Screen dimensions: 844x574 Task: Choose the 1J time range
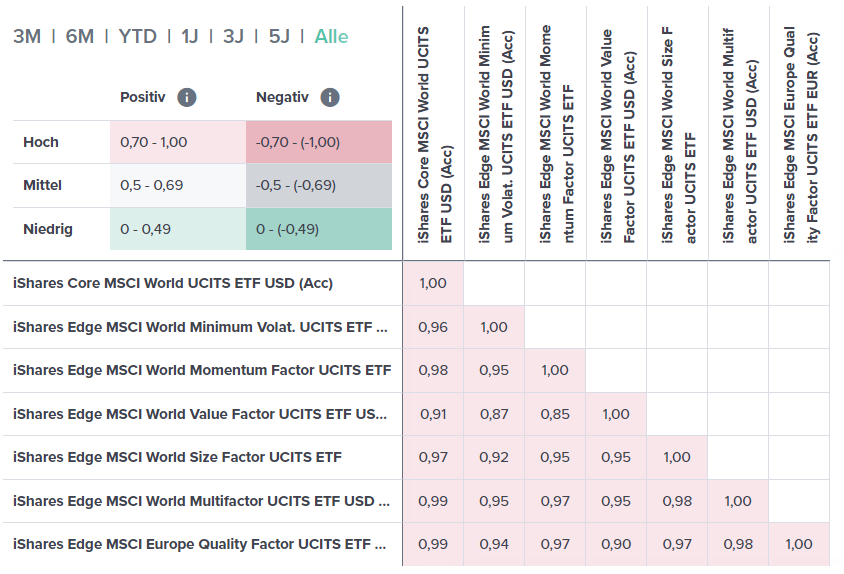click(x=190, y=37)
